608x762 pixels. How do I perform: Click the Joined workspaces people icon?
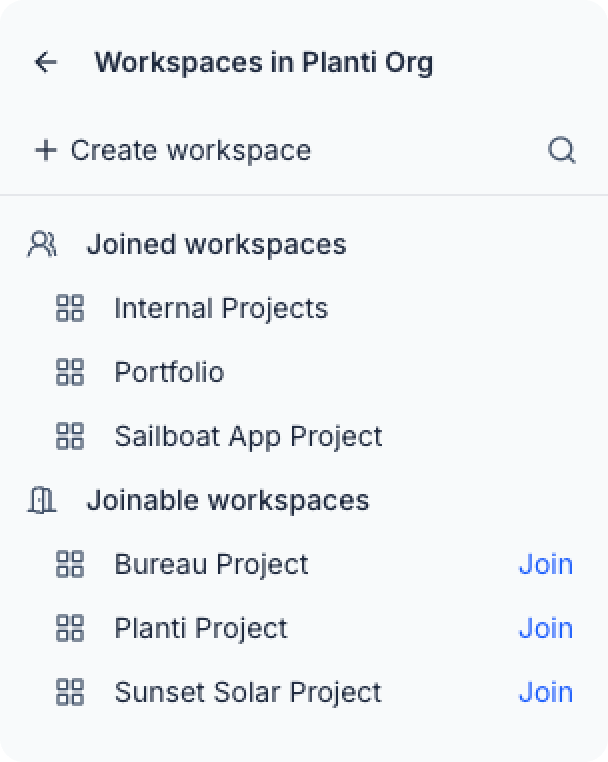pyautogui.click(x=42, y=245)
